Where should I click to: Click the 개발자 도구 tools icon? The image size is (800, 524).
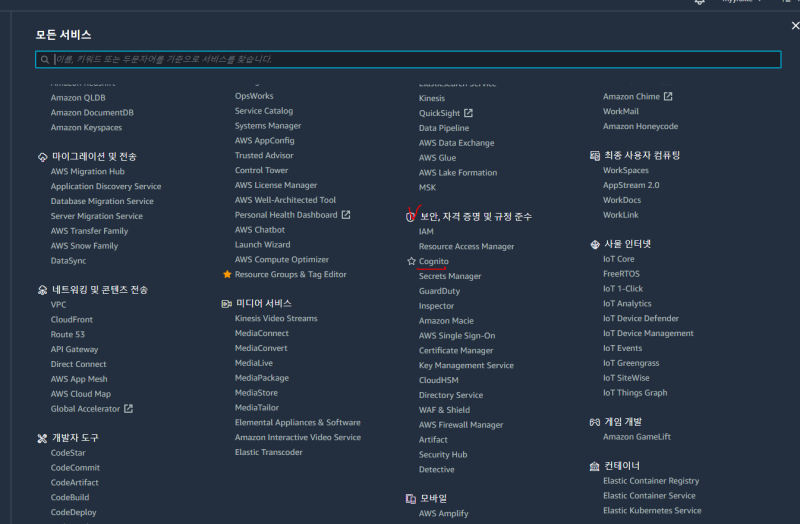tap(42, 438)
